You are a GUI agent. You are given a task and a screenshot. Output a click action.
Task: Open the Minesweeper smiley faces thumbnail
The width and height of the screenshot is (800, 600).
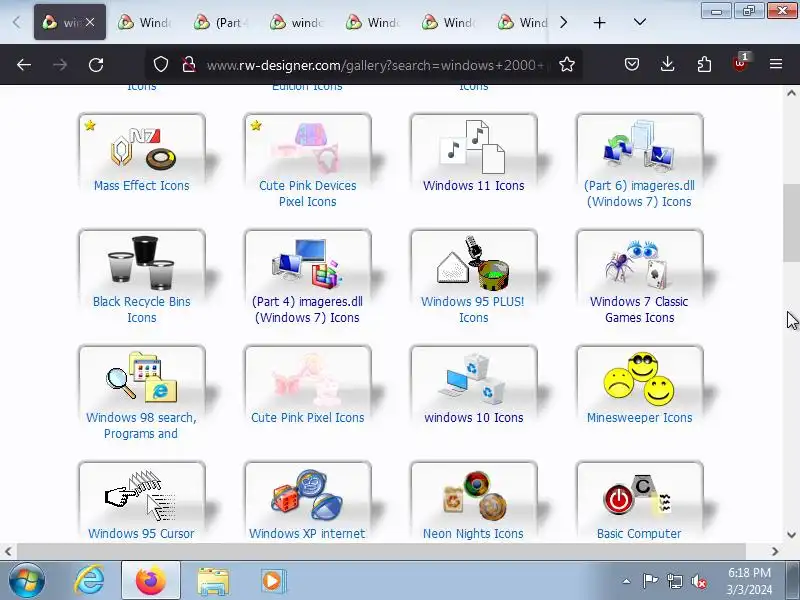click(640, 378)
